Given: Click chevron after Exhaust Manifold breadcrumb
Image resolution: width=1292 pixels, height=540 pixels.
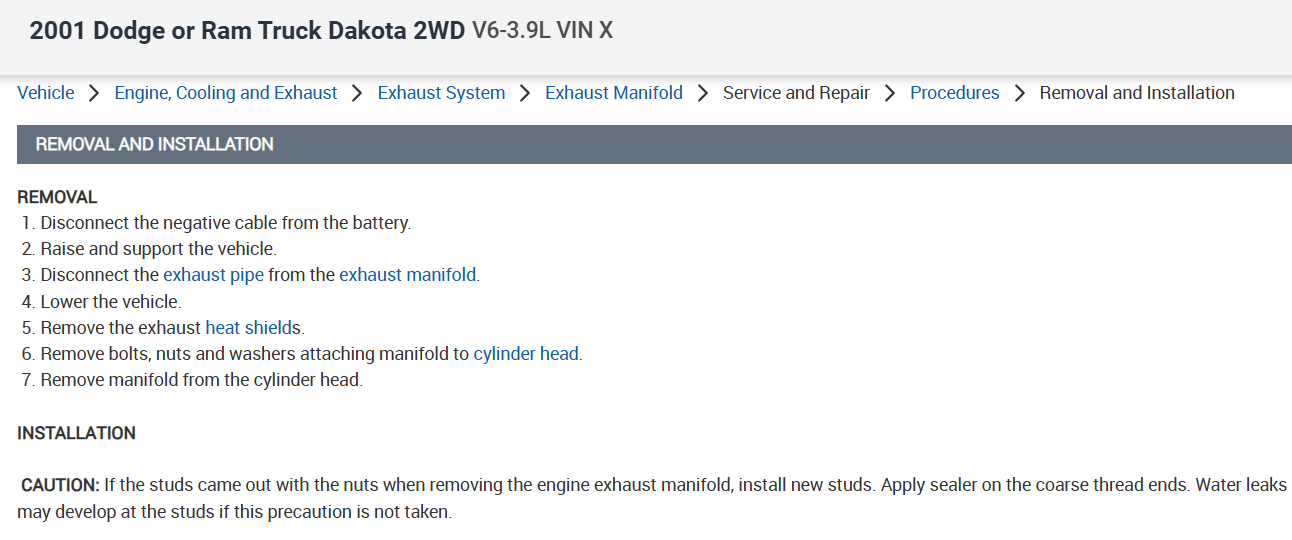Looking at the screenshot, I should (x=703, y=93).
